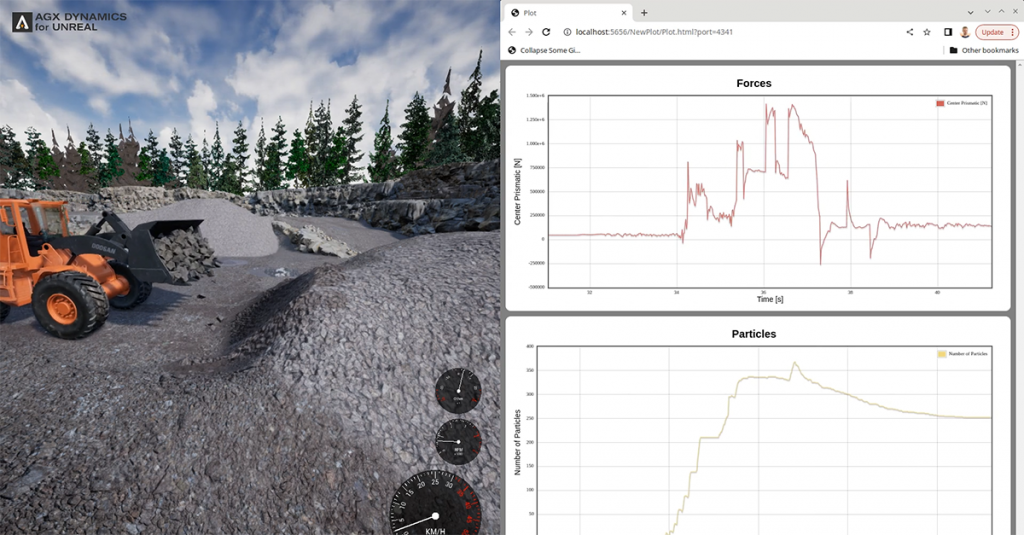Go forward in browser history
1024x535 pixels.
point(529,32)
